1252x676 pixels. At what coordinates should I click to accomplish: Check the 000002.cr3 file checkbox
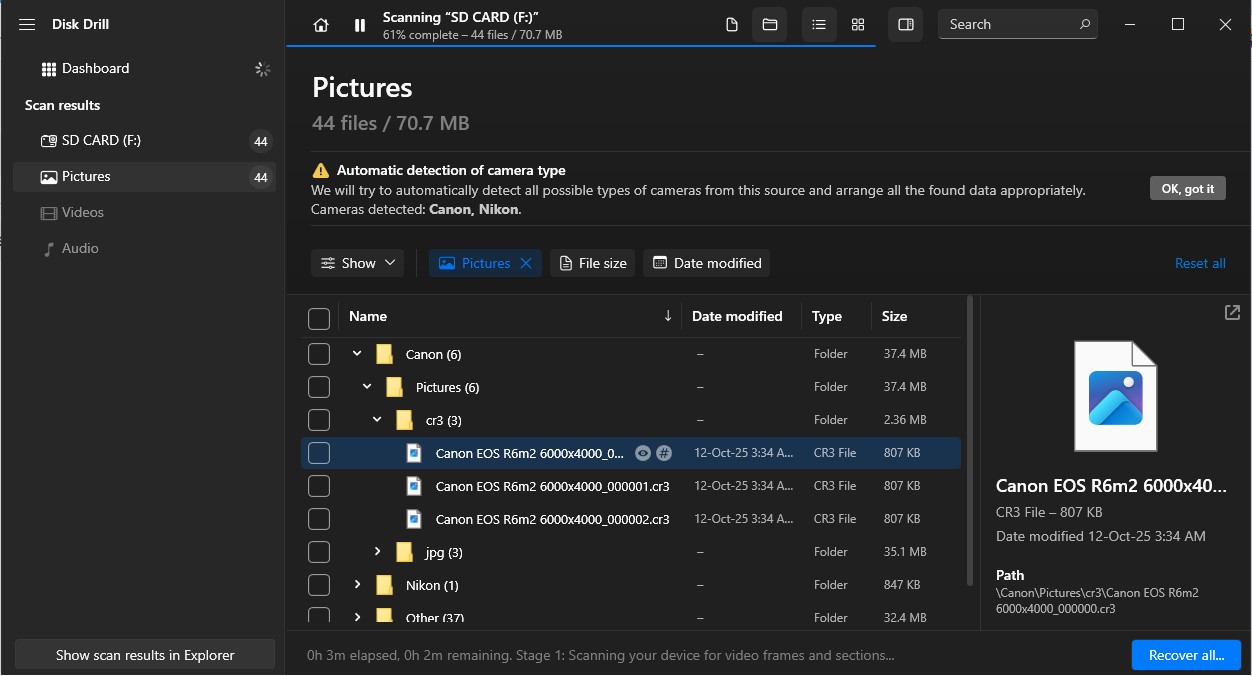pyautogui.click(x=319, y=519)
